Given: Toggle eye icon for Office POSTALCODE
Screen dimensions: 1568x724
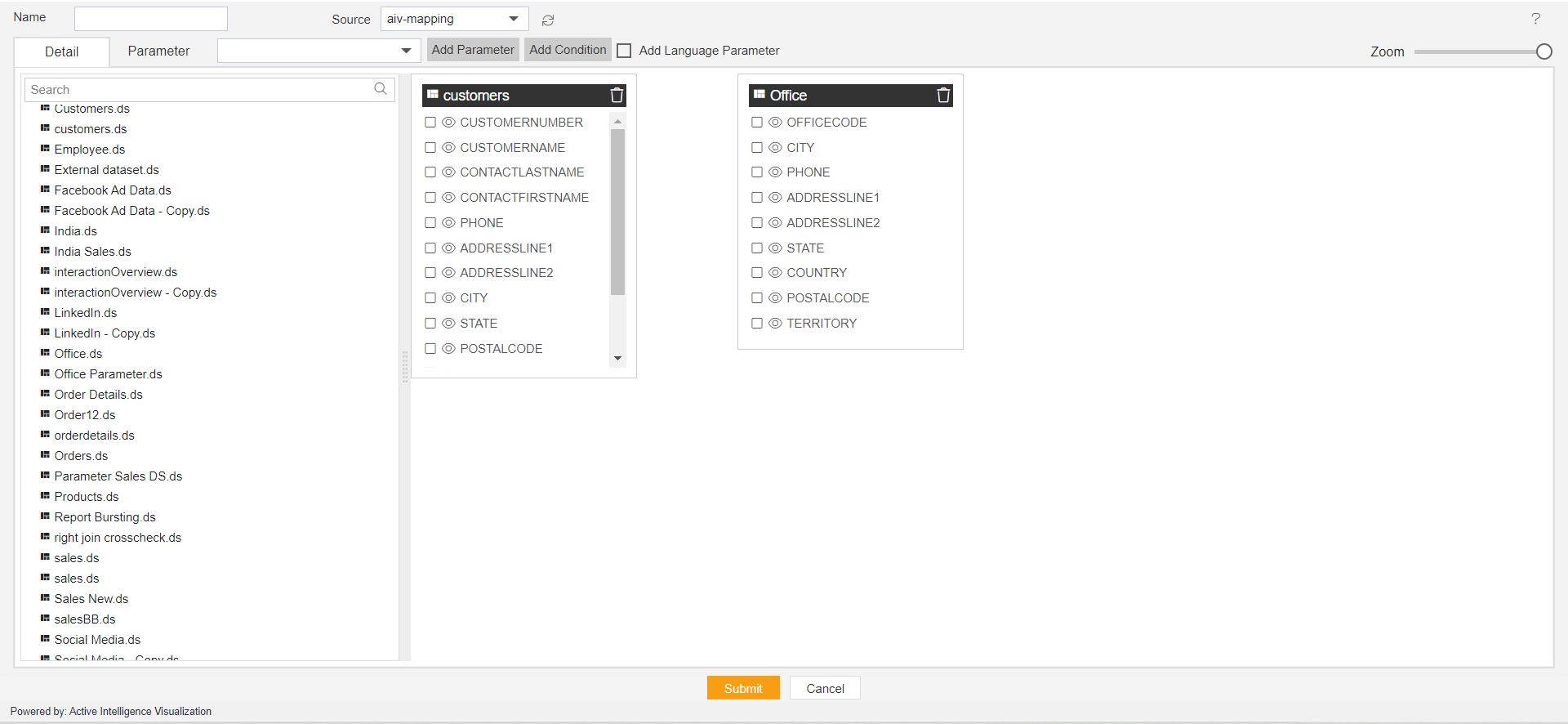Looking at the screenshot, I should tap(775, 298).
